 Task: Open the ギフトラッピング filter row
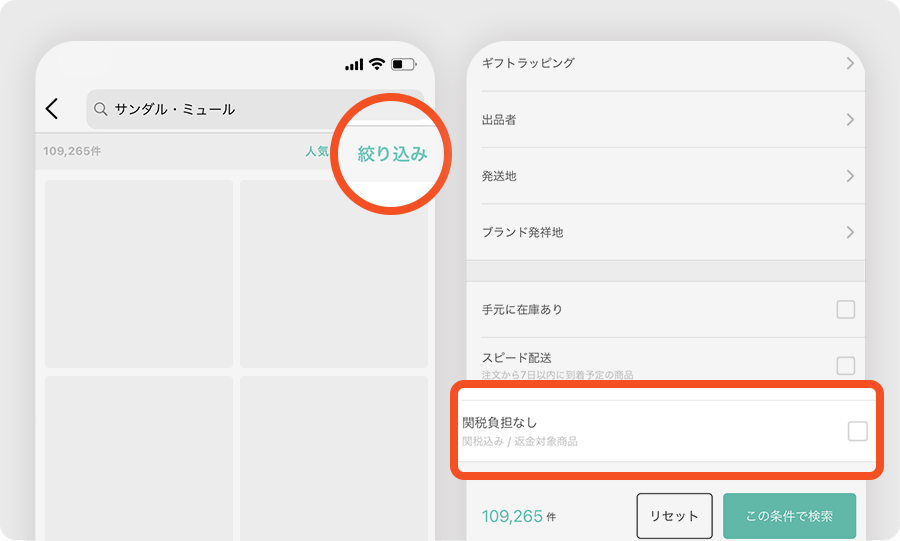(666, 63)
